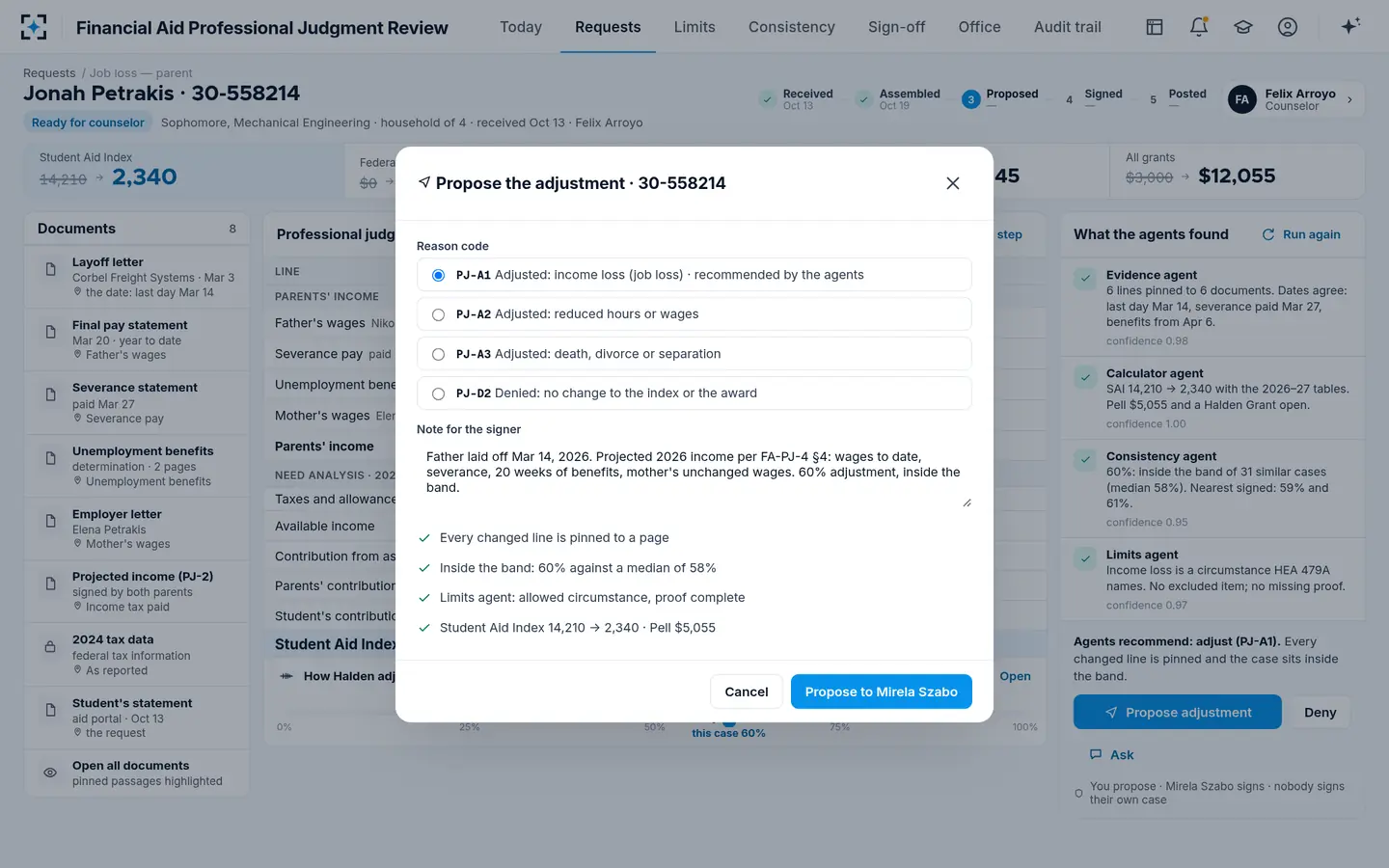Click Propose to Mirela Szabo button

coord(882,692)
